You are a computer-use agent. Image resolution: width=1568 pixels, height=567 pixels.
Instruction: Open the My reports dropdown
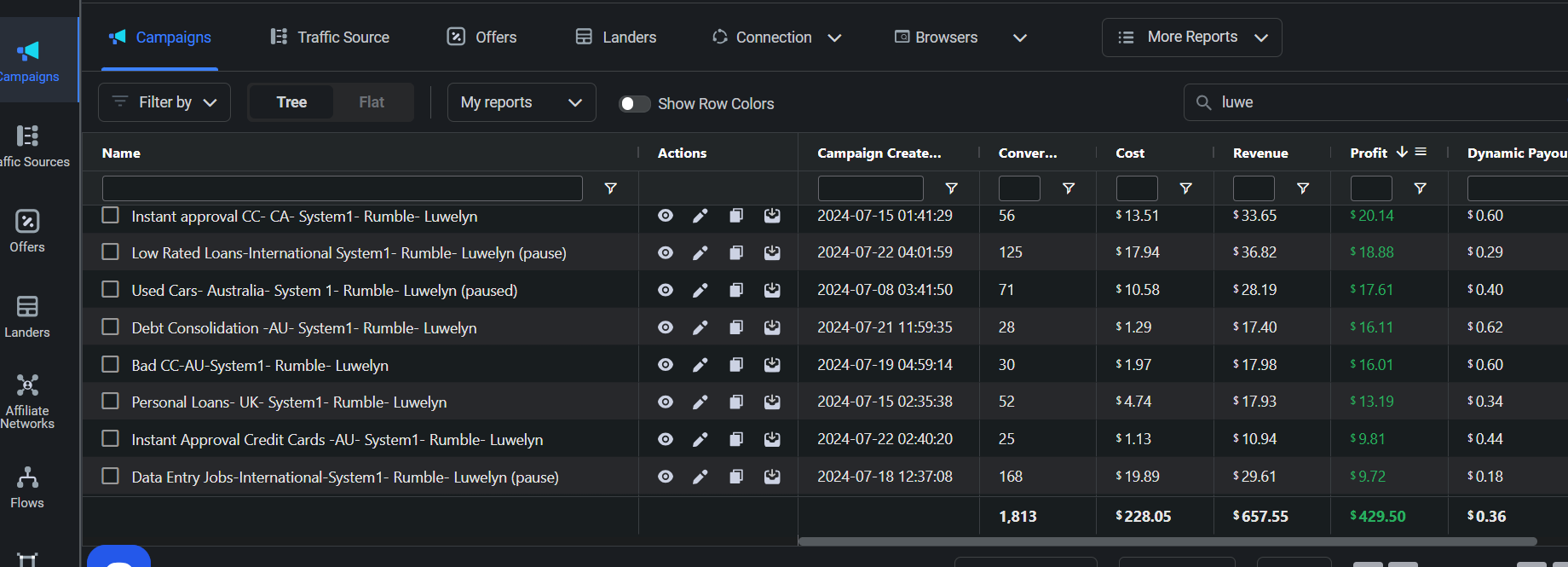point(521,102)
